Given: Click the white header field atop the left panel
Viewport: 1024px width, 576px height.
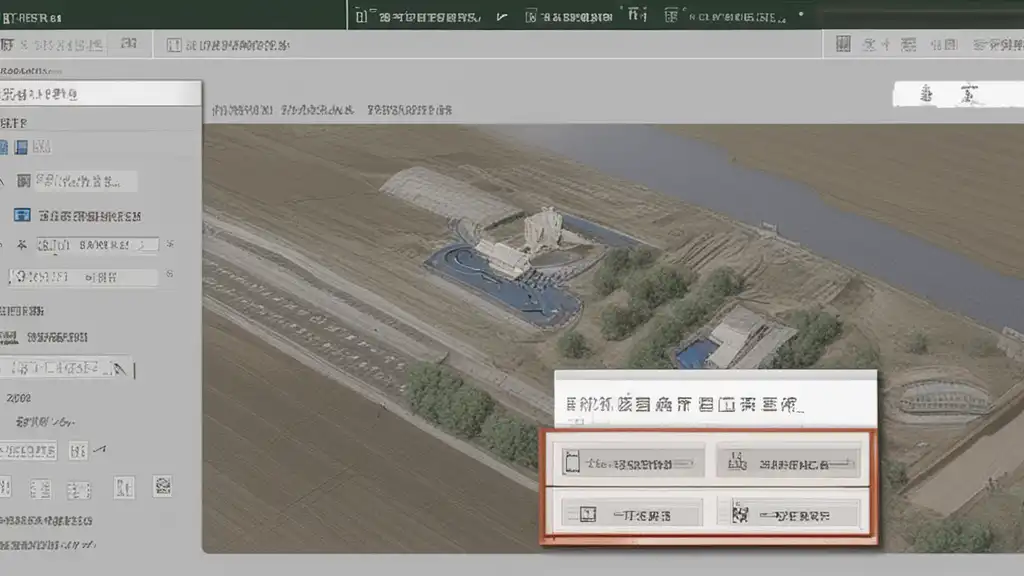Looking at the screenshot, I should [101, 93].
